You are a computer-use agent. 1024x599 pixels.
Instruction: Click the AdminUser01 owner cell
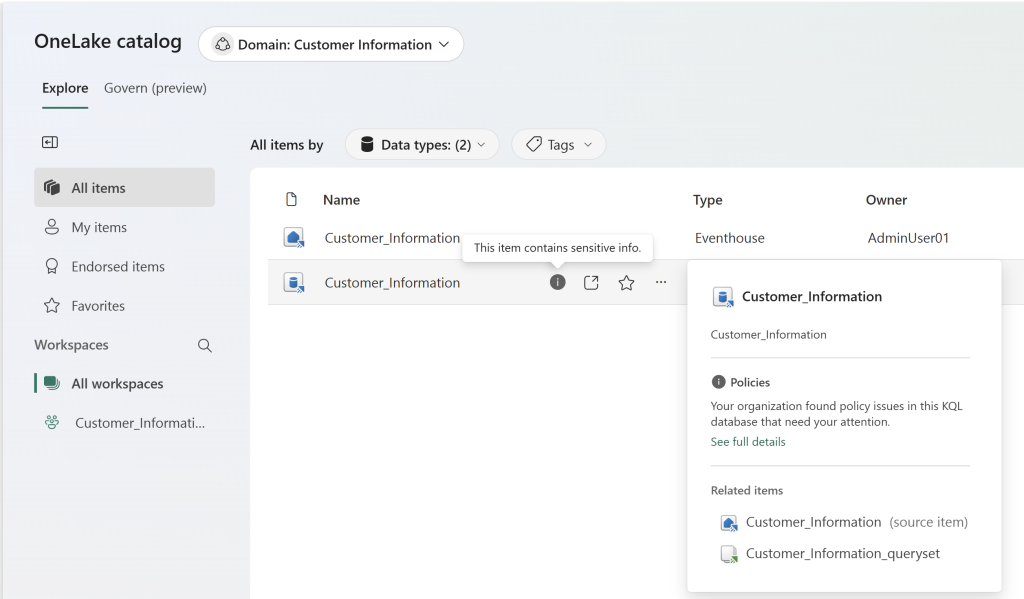coord(908,238)
